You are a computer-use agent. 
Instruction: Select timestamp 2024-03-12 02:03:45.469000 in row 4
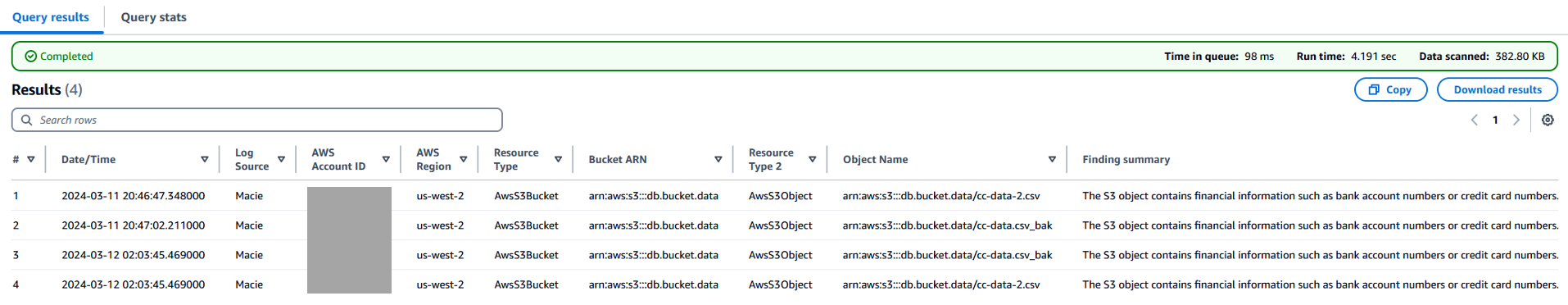pyautogui.click(x=133, y=285)
